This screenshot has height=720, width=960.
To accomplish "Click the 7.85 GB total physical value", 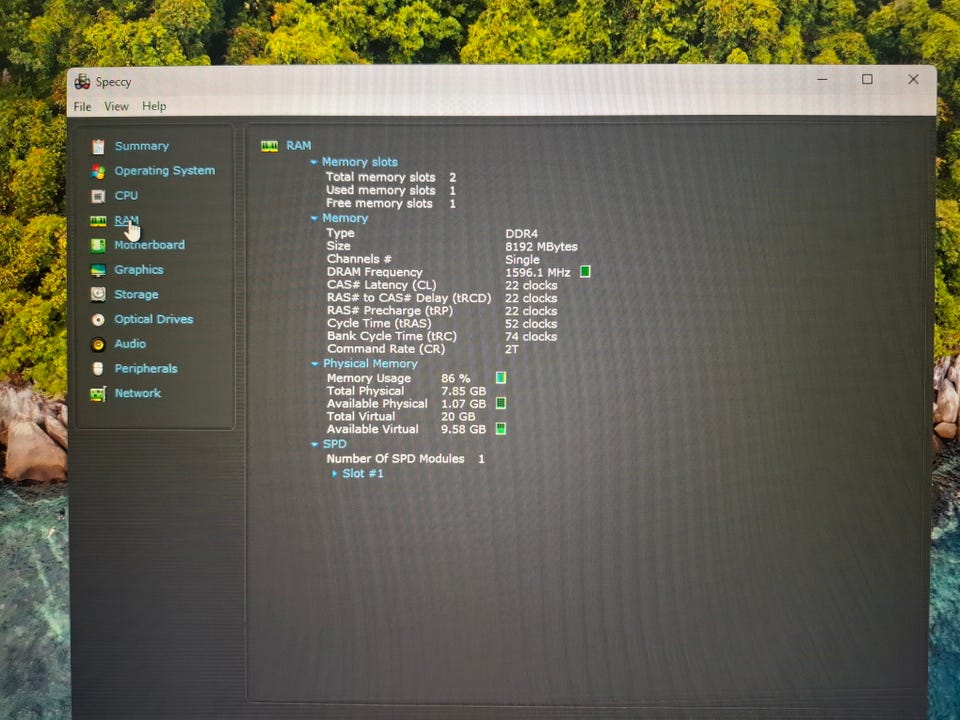I will 463,391.
